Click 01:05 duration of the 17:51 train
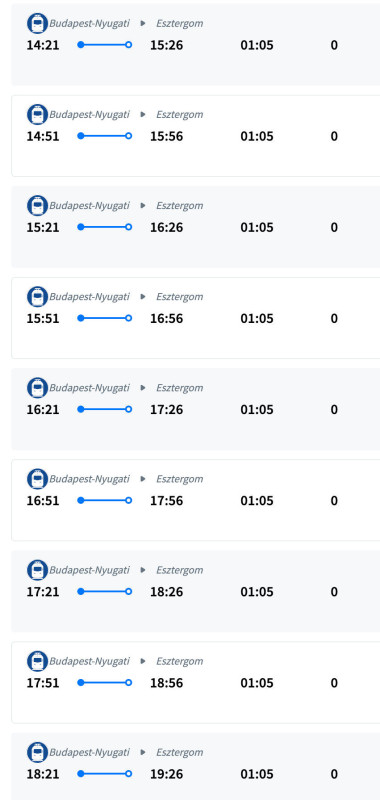Screen dimensions: 380x800 (x=257, y=683)
